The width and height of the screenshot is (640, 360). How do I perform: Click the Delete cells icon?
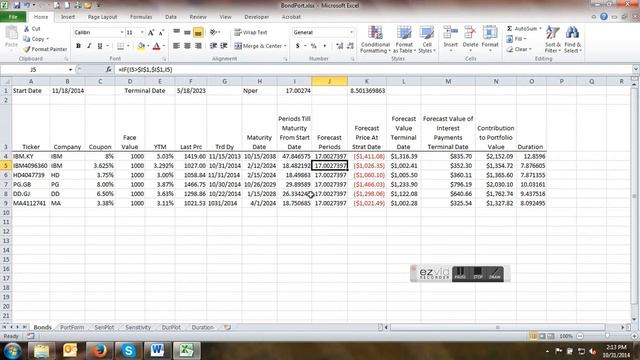470,33
